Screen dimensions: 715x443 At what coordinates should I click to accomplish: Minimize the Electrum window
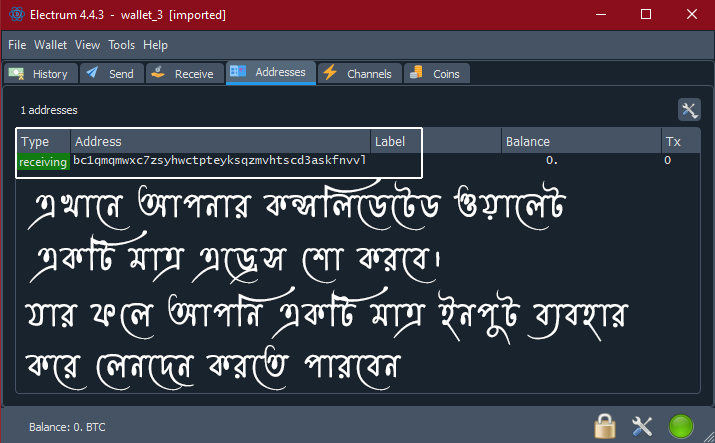(601, 15)
